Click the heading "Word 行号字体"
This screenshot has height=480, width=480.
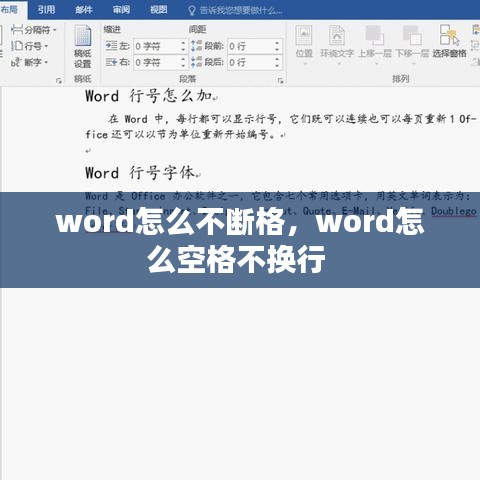click(x=139, y=173)
